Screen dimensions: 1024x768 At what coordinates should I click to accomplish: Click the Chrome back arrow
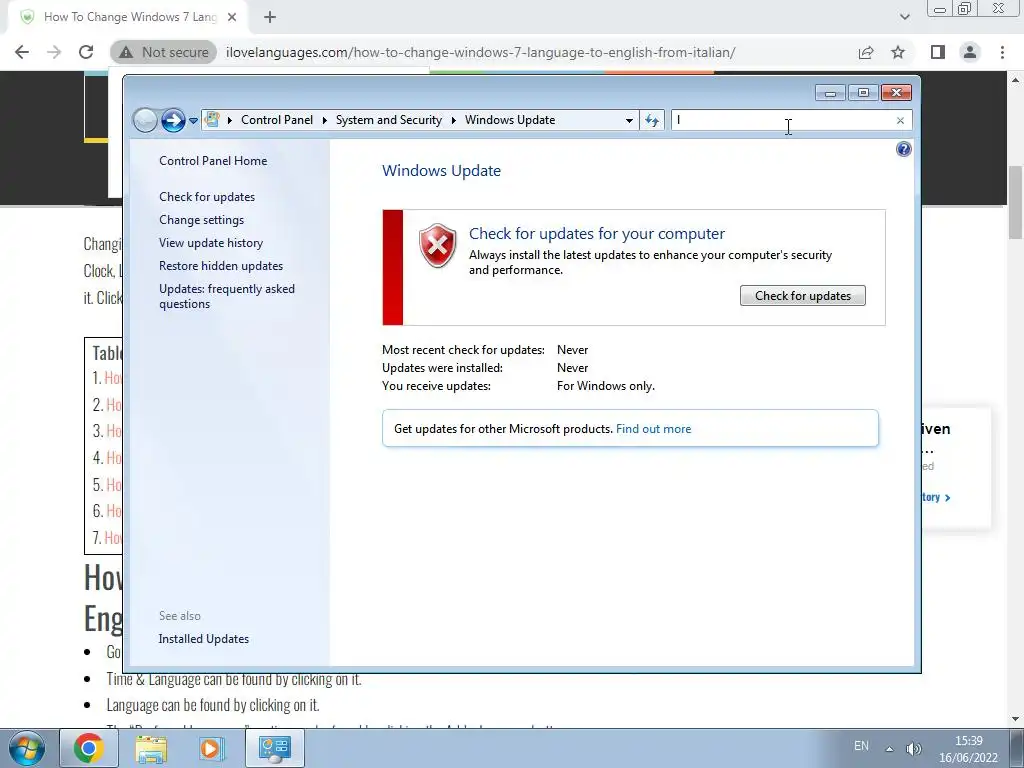point(22,52)
